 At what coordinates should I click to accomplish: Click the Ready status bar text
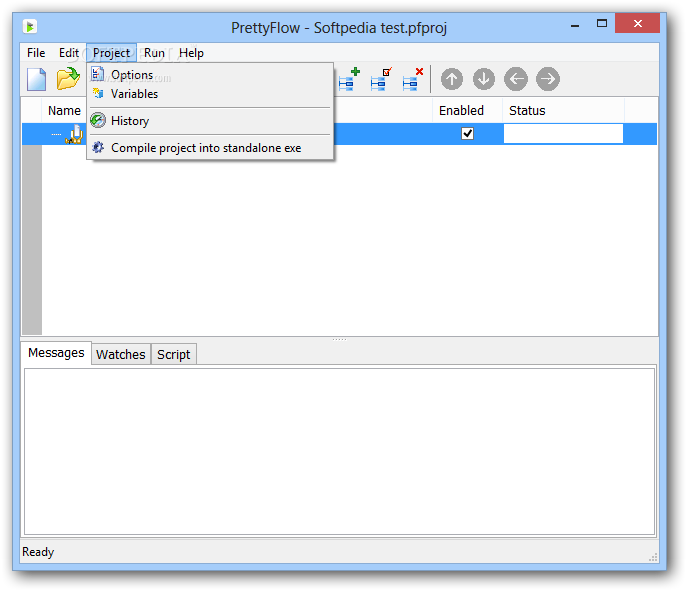coord(38,552)
